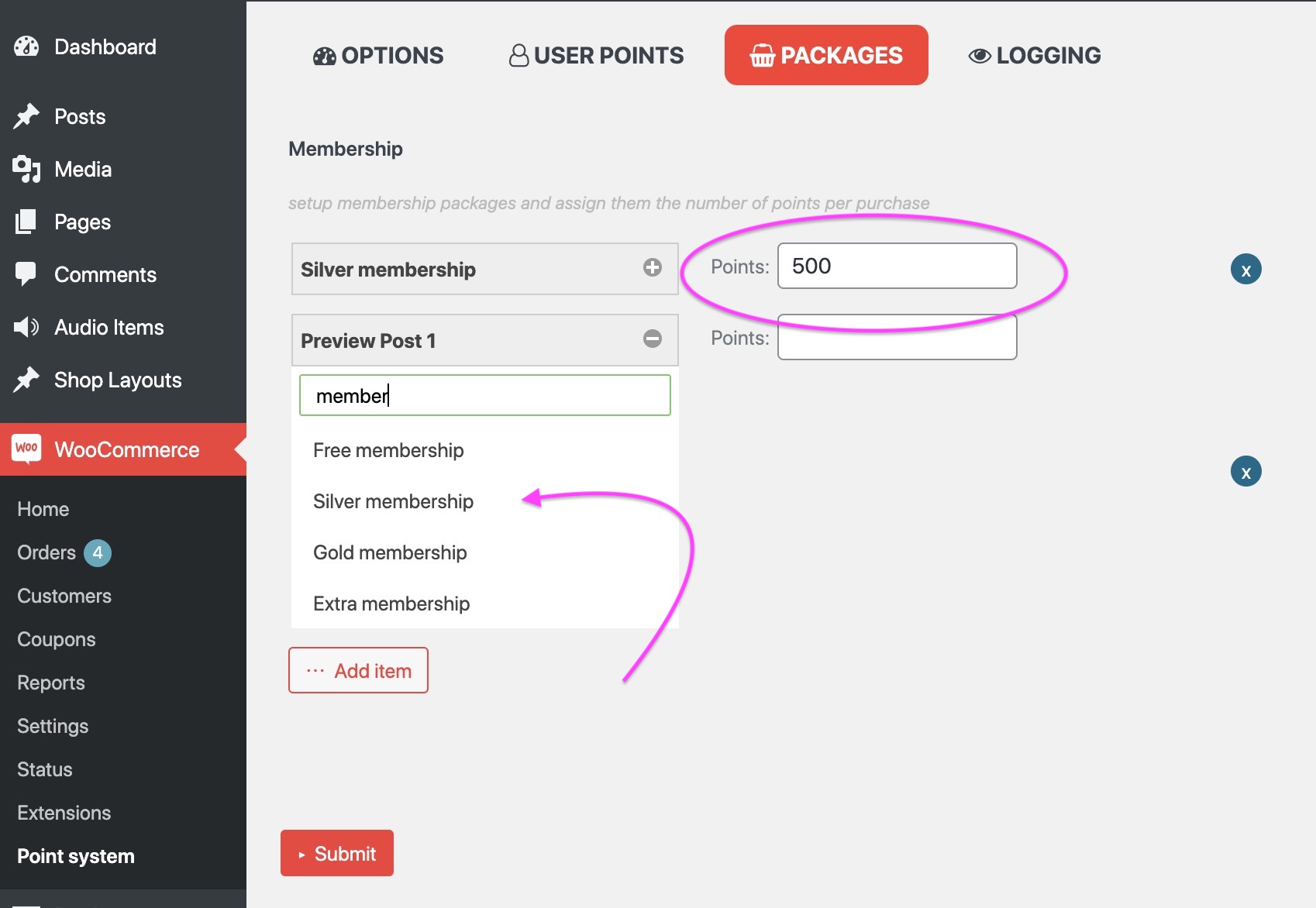This screenshot has height=908, width=1316.
Task: Click the Shop Layouts pushpin icon
Action: pos(26,380)
